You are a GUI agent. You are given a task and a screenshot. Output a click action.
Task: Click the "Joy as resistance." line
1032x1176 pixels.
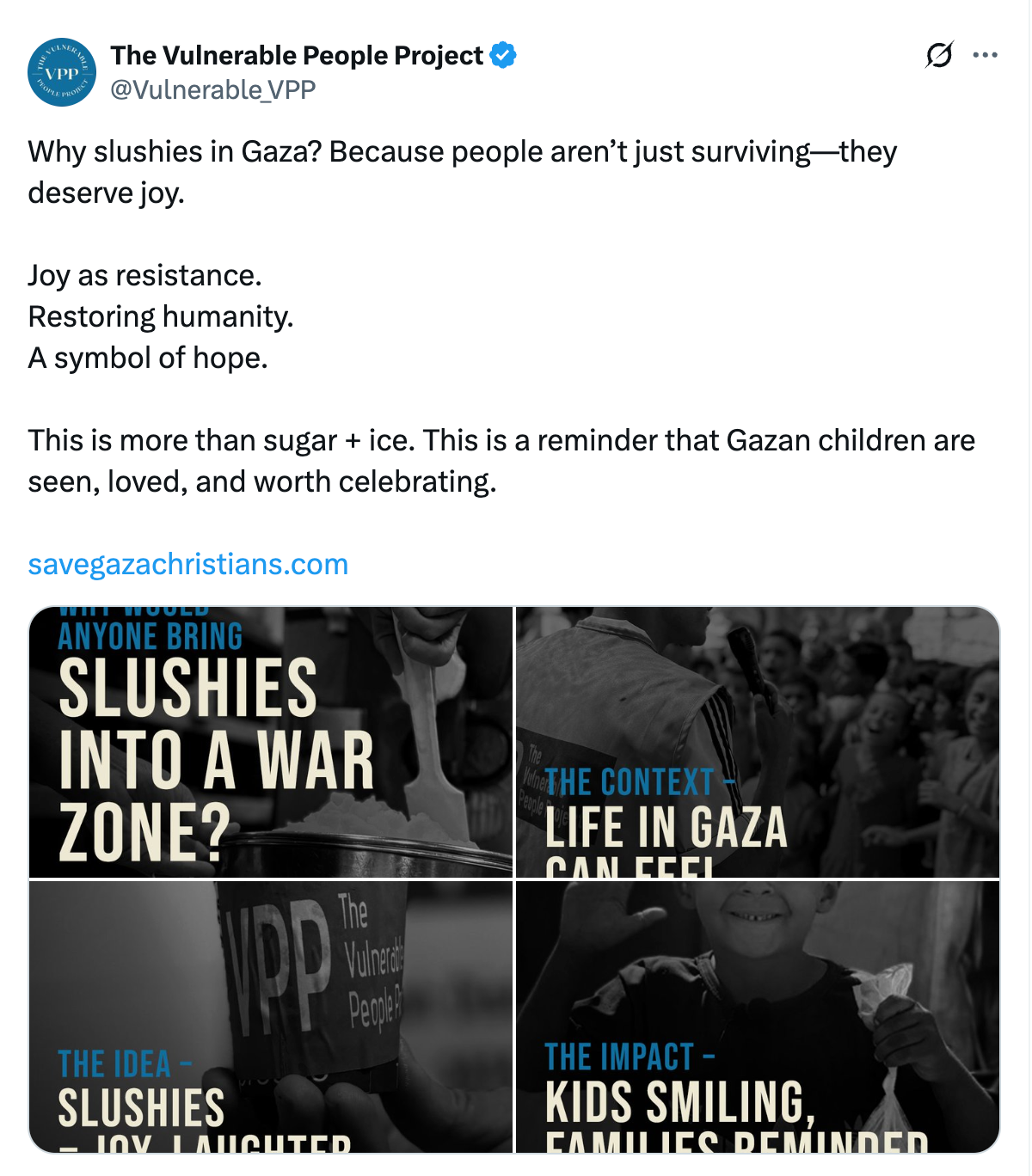(x=144, y=275)
